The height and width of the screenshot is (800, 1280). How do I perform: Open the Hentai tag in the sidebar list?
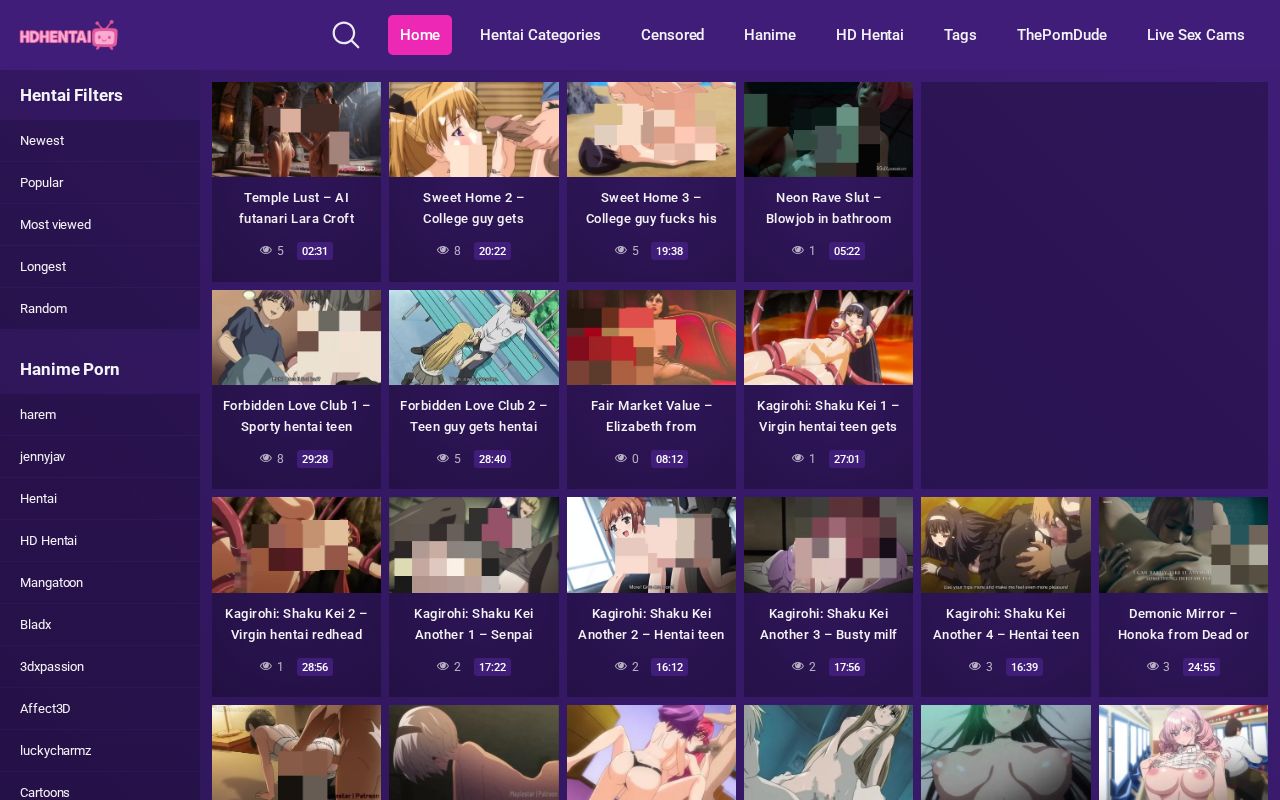[x=100, y=499]
